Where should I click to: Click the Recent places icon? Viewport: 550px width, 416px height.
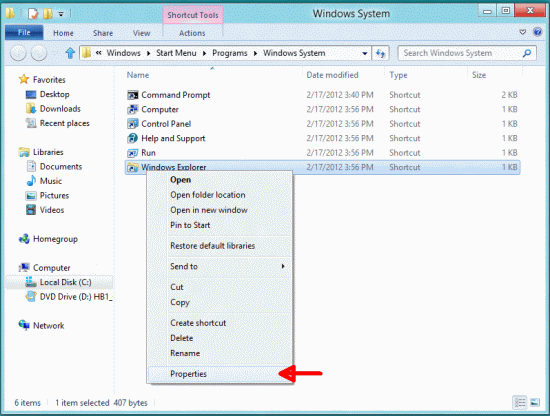tap(31, 123)
